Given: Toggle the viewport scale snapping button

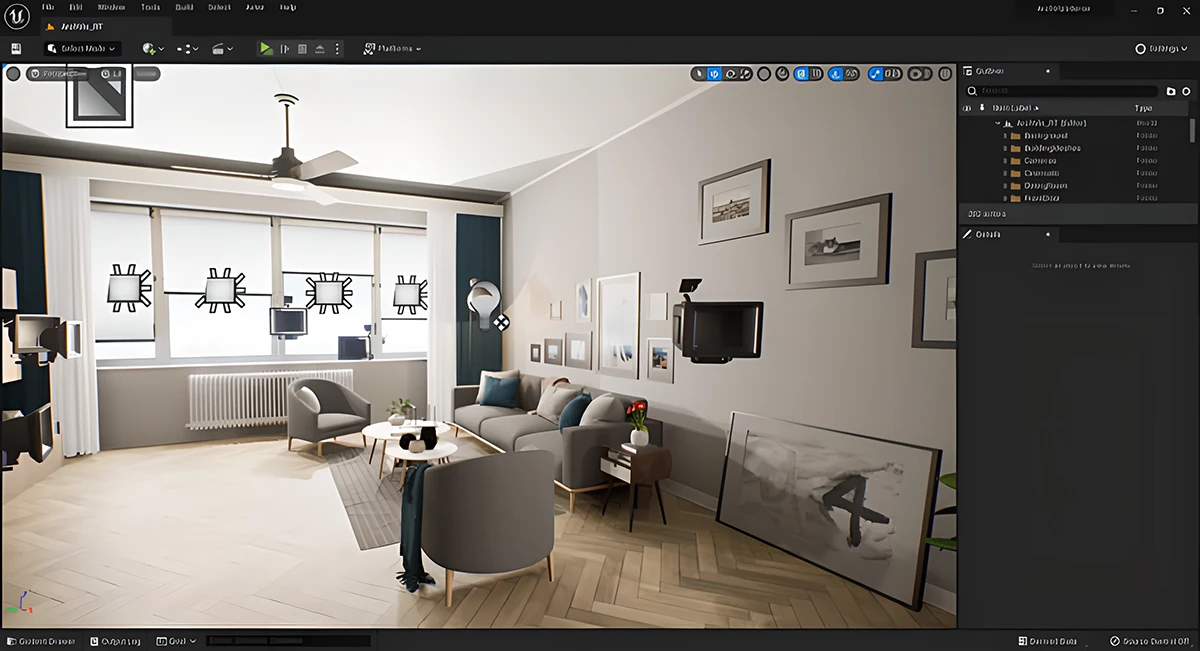Looking at the screenshot, I should pyautogui.click(x=876, y=73).
